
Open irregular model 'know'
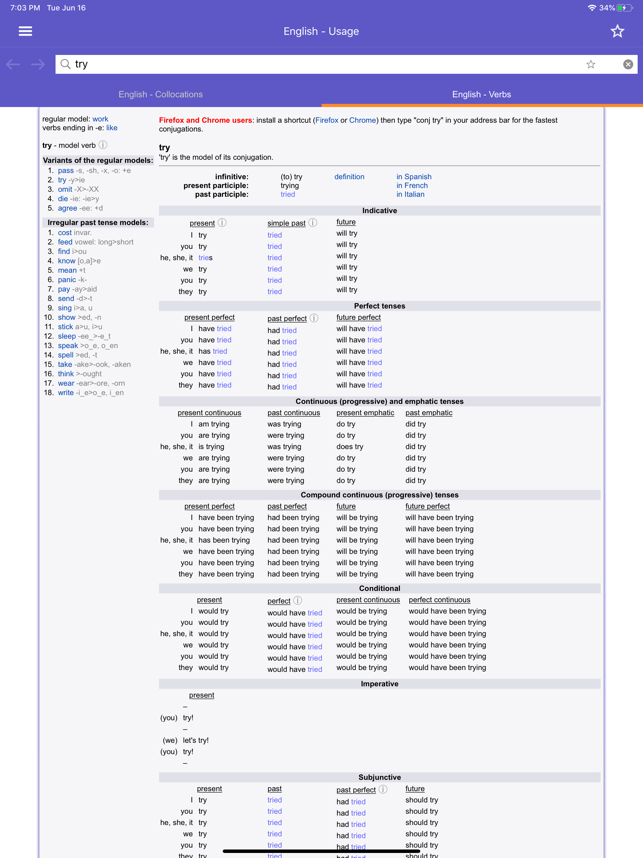pyautogui.click(x=67, y=260)
